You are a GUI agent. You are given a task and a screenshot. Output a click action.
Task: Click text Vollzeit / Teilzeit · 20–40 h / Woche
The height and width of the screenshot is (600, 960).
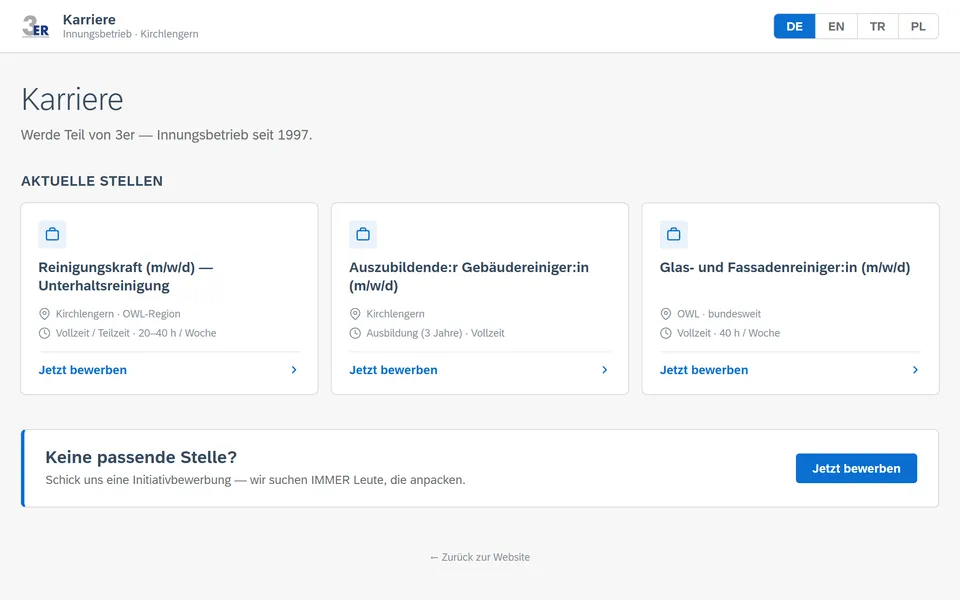(x=136, y=333)
